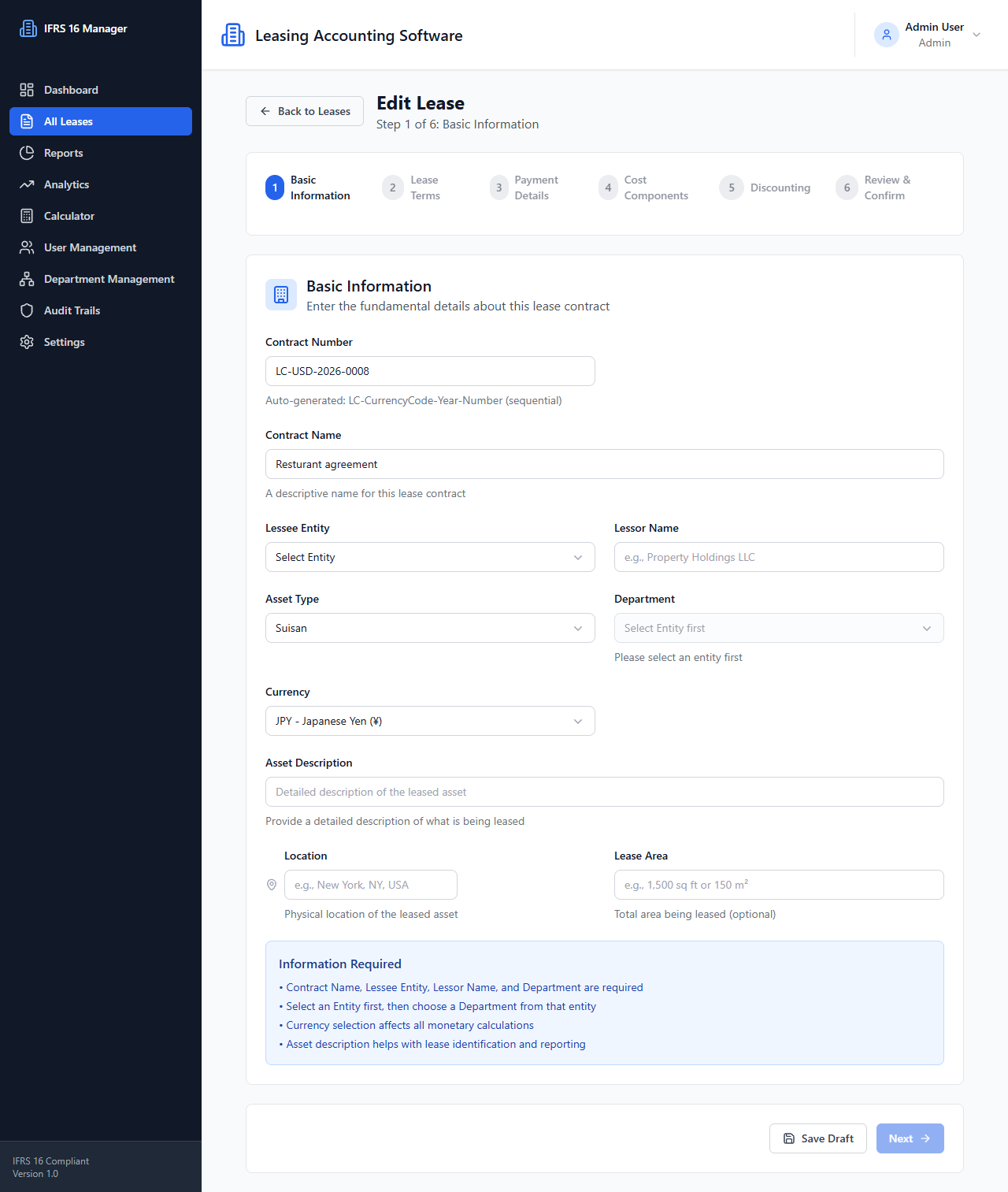
Task: Expand the Admin User menu chevron
Action: (x=976, y=35)
